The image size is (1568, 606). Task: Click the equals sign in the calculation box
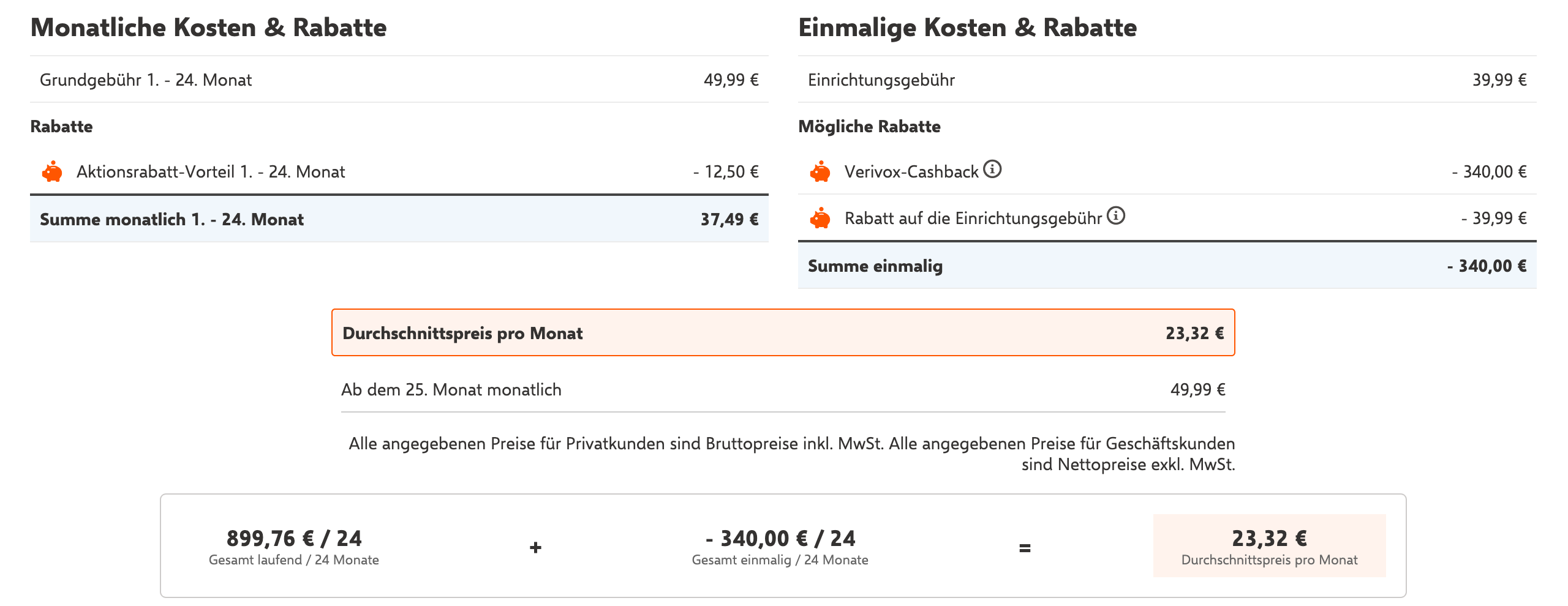pyautogui.click(x=1025, y=548)
